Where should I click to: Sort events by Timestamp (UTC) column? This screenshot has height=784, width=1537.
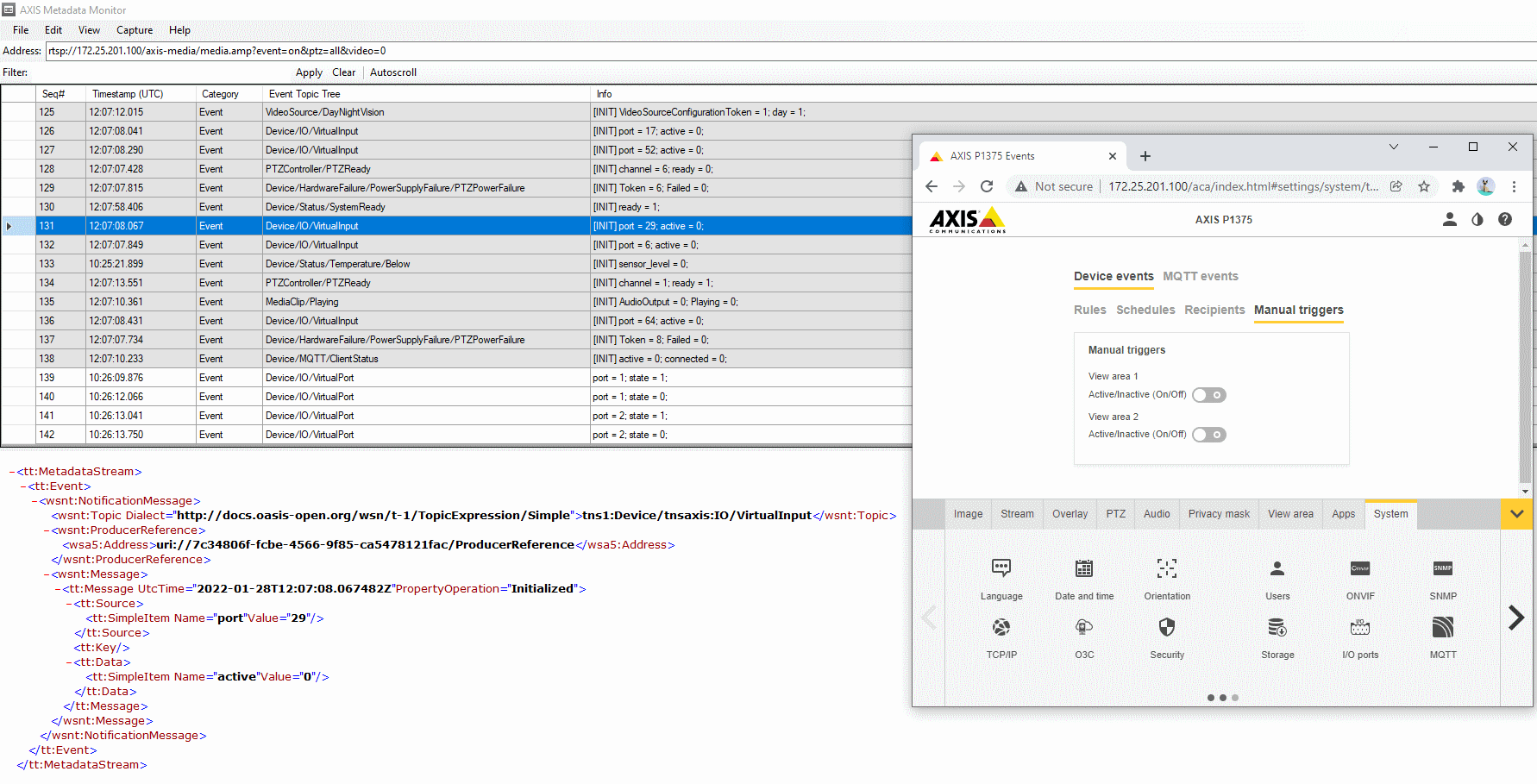click(141, 94)
